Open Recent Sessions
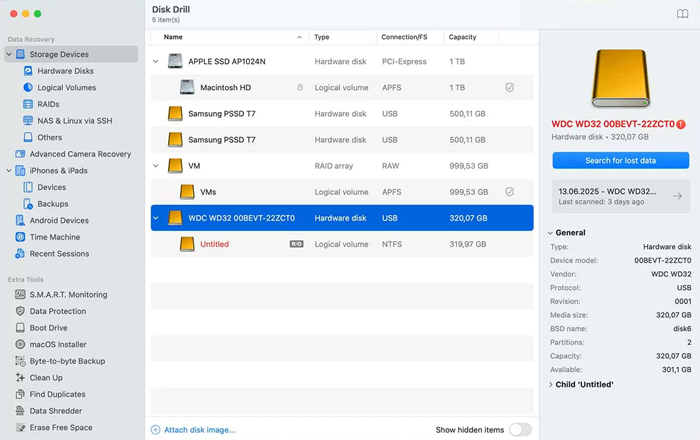This screenshot has height=440, width=700. (59, 253)
